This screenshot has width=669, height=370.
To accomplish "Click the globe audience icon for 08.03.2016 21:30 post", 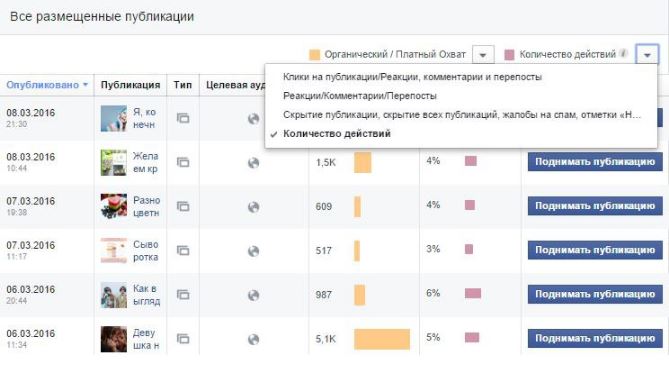I will pos(253,119).
